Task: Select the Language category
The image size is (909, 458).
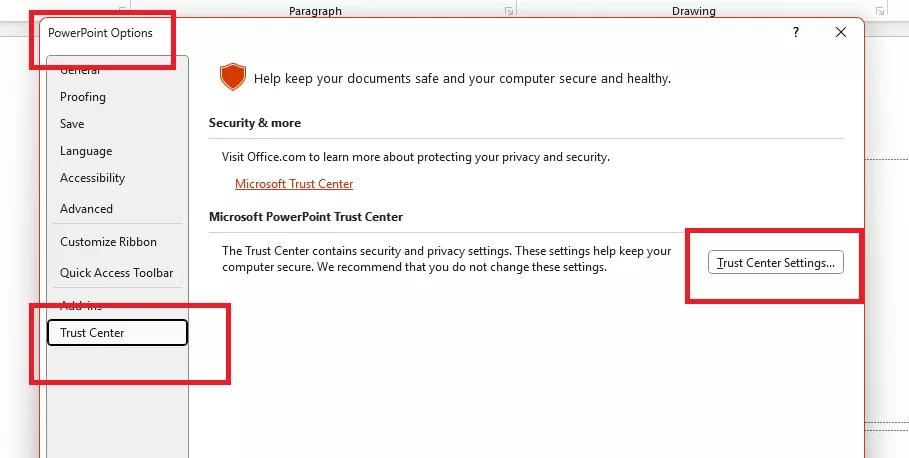Action: pyautogui.click(x=86, y=151)
